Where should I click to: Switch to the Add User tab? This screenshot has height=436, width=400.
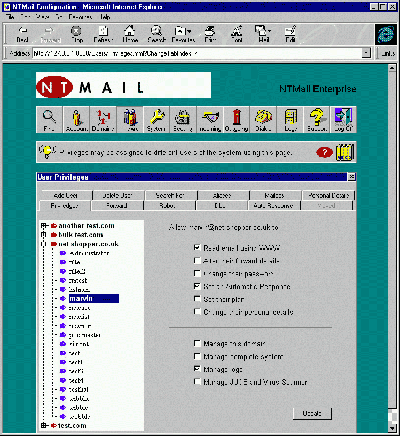[x=66, y=195]
